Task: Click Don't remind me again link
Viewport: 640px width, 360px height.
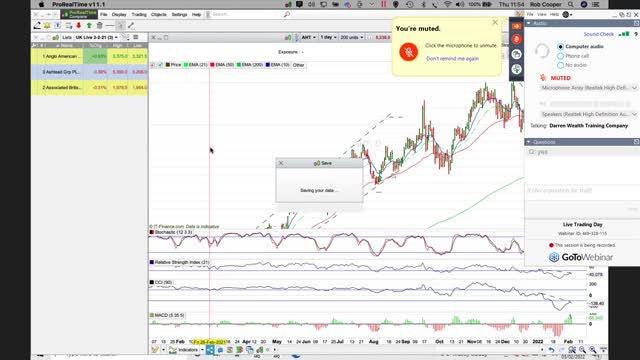Action: point(452,59)
